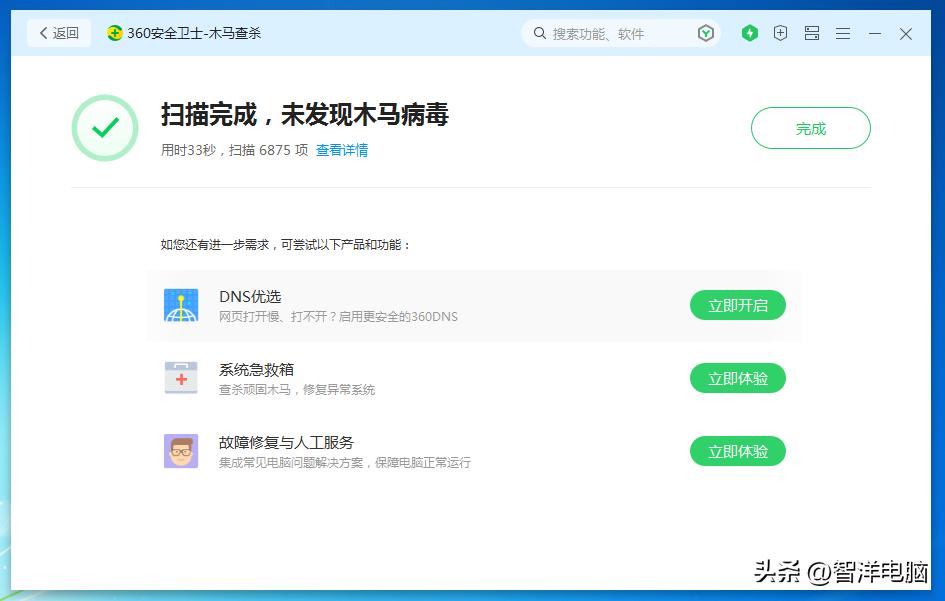Open 查看详情 scan details link

click(343, 150)
